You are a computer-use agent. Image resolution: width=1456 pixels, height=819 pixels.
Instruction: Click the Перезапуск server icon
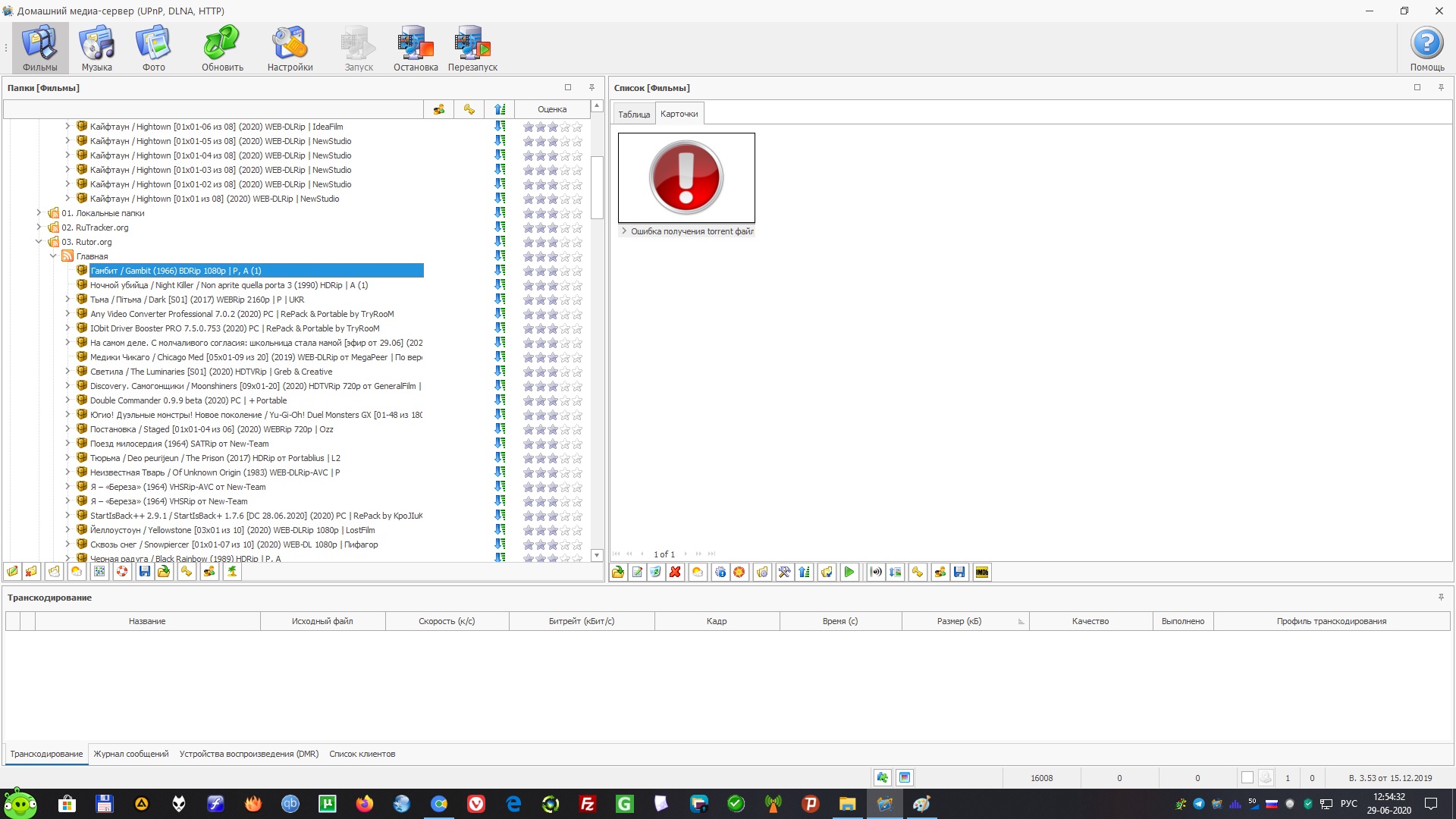pyautogui.click(x=472, y=49)
